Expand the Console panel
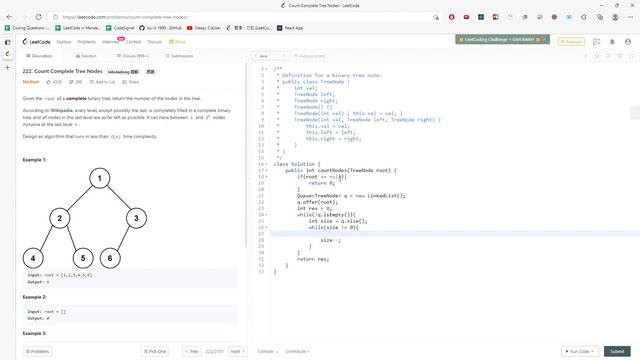Screen dimensions: 640x360 pos(268,351)
